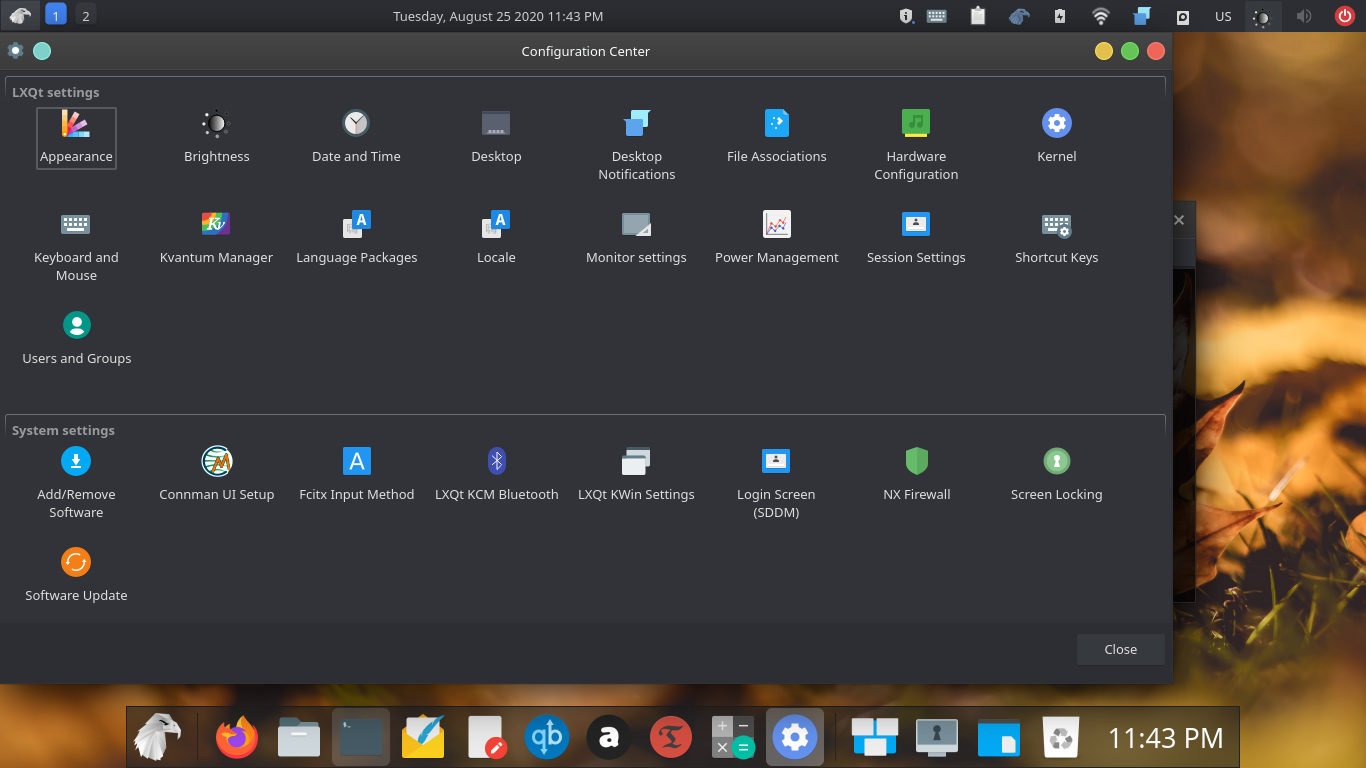The image size is (1366, 768).
Task: Open NX Firewall
Action: pyautogui.click(x=917, y=476)
